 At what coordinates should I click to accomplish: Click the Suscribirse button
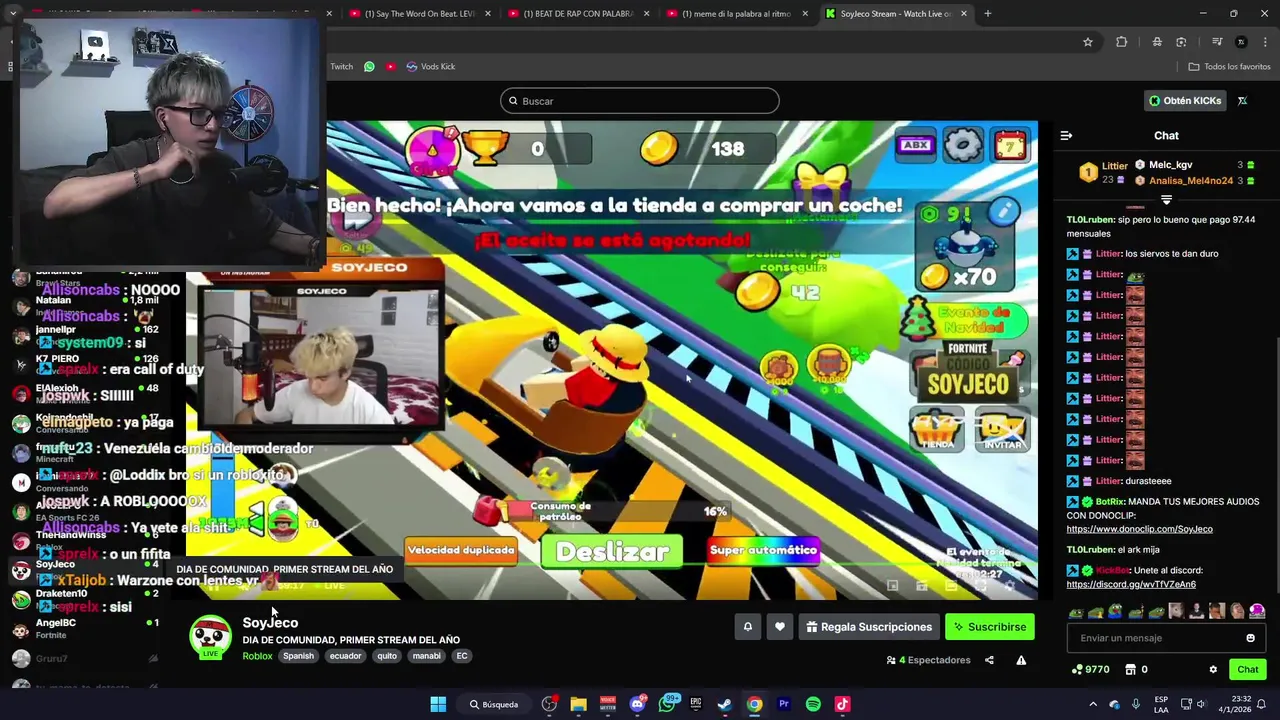pyautogui.click(x=989, y=627)
